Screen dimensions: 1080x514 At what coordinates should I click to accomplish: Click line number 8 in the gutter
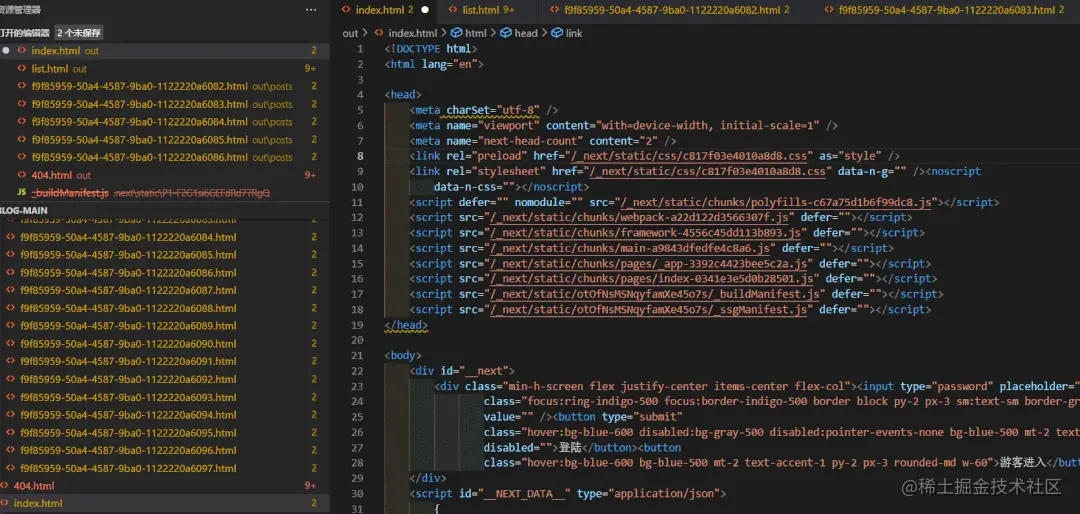(x=360, y=156)
